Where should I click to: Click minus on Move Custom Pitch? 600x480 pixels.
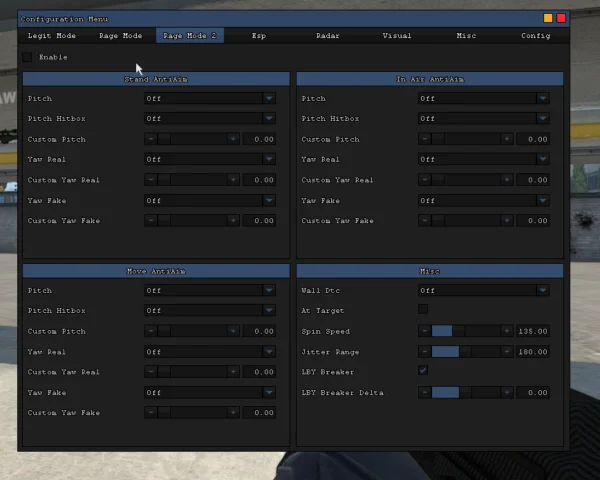[151, 331]
